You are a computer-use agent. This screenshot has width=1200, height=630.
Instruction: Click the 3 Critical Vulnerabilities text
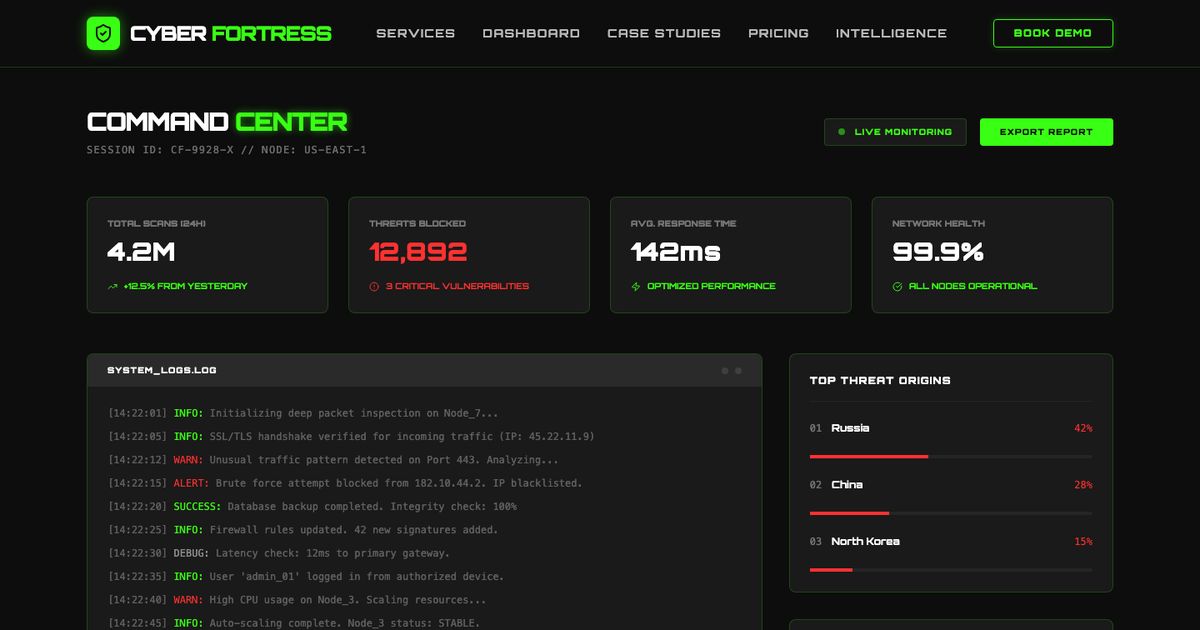(x=457, y=287)
